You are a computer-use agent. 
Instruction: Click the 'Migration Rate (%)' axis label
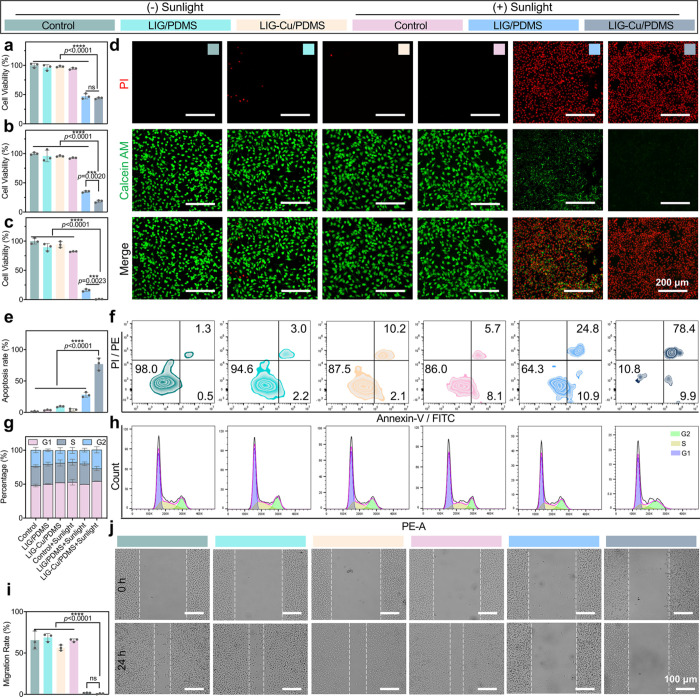click(6, 653)
